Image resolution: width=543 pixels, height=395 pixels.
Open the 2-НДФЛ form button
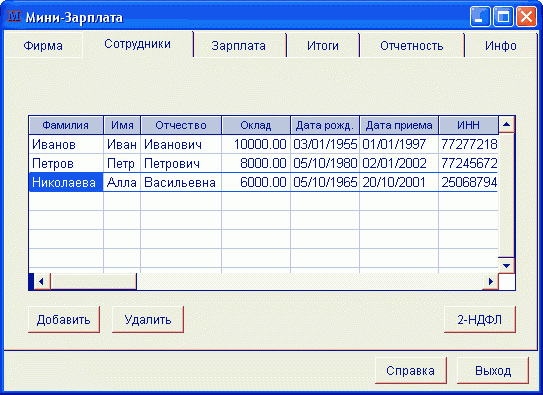coord(480,320)
